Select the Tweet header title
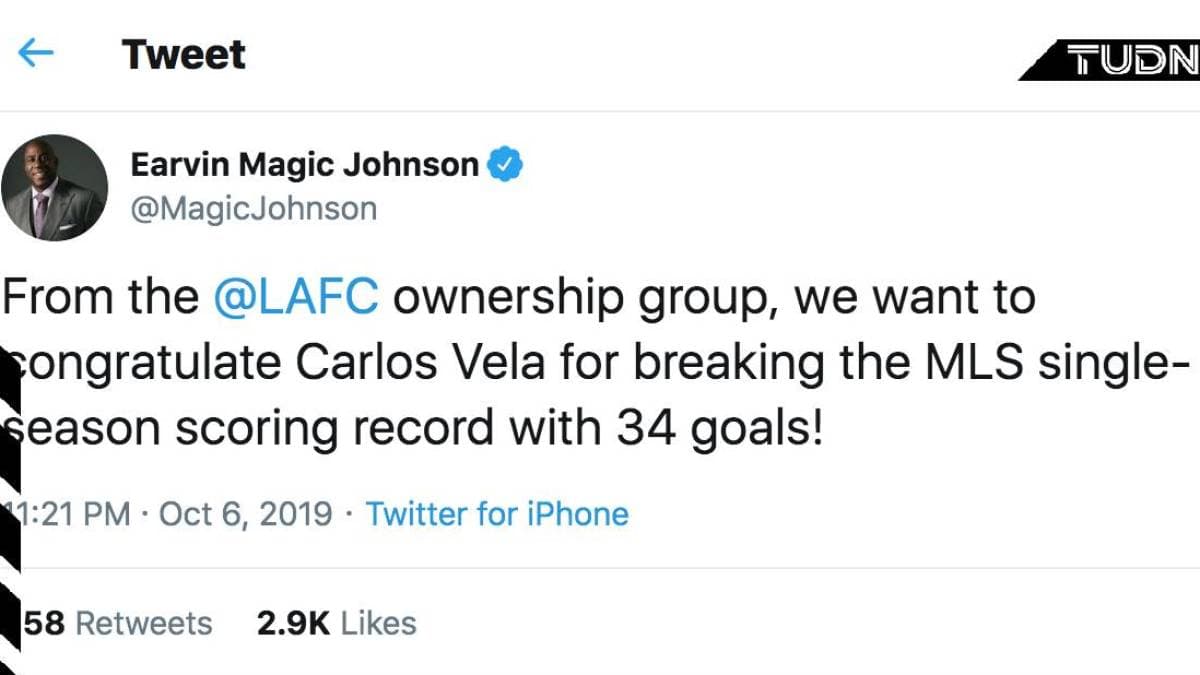Screen dimensions: 1200x675 182,55
